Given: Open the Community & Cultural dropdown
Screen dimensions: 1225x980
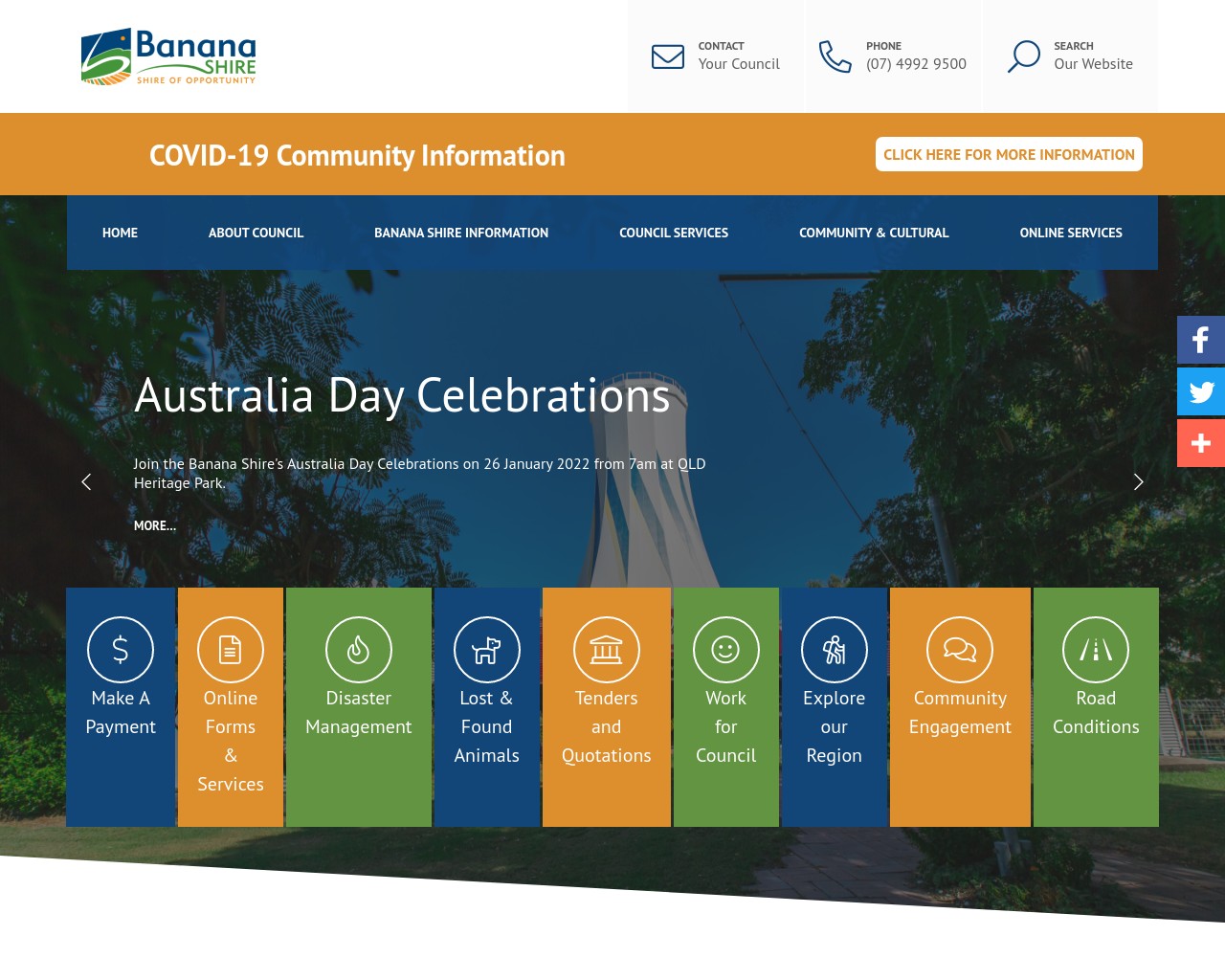Looking at the screenshot, I should [874, 233].
